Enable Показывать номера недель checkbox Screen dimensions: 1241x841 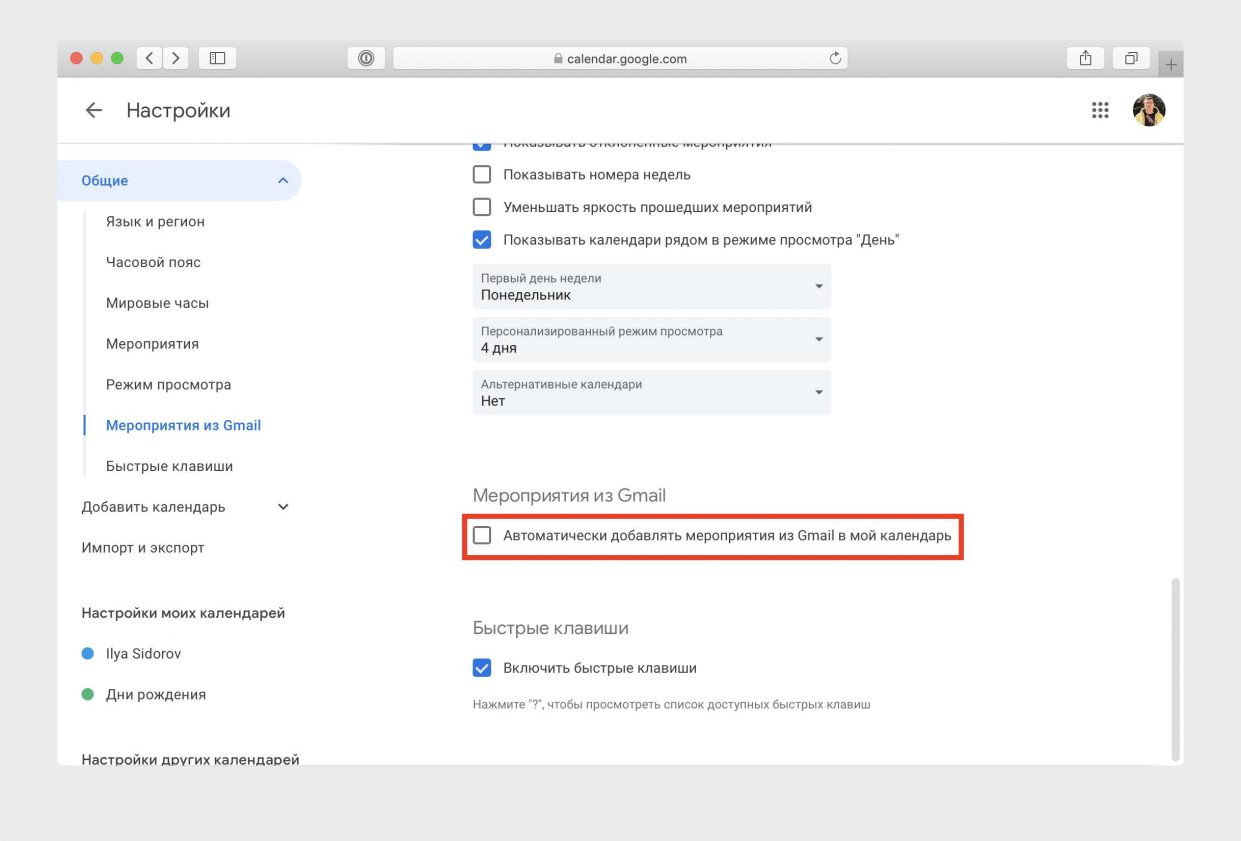(482, 175)
